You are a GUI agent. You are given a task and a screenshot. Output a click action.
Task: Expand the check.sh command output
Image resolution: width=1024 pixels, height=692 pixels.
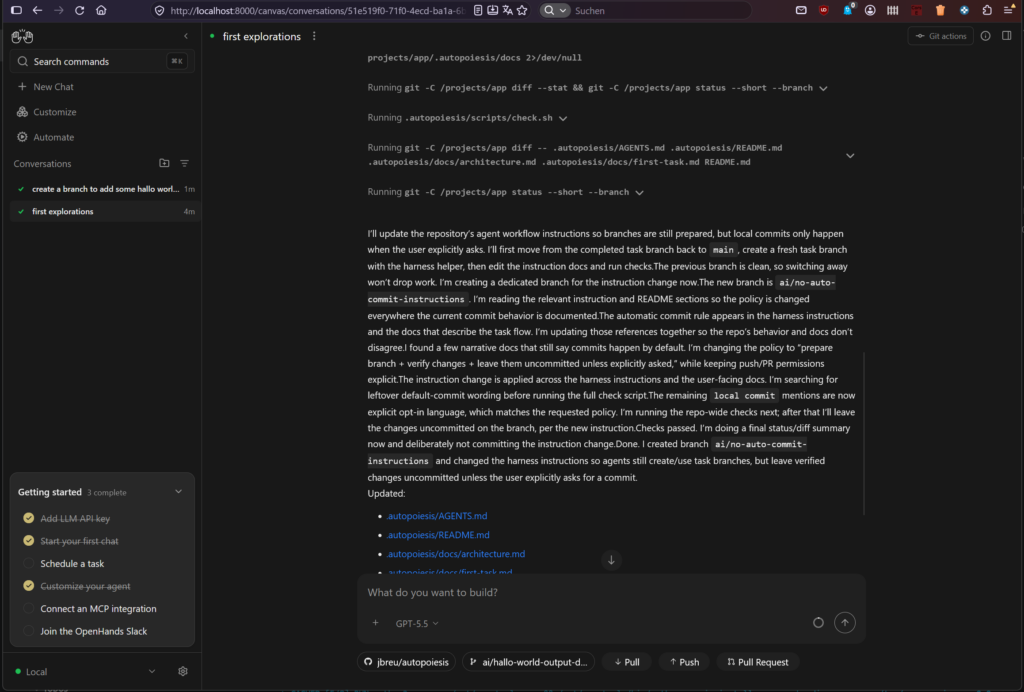point(563,118)
